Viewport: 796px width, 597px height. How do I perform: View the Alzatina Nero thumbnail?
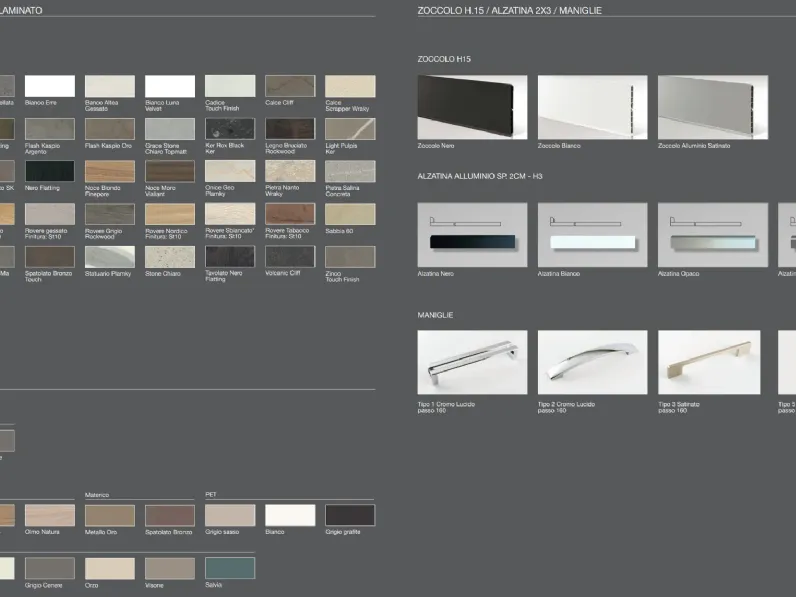pyautogui.click(x=472, y=235)
